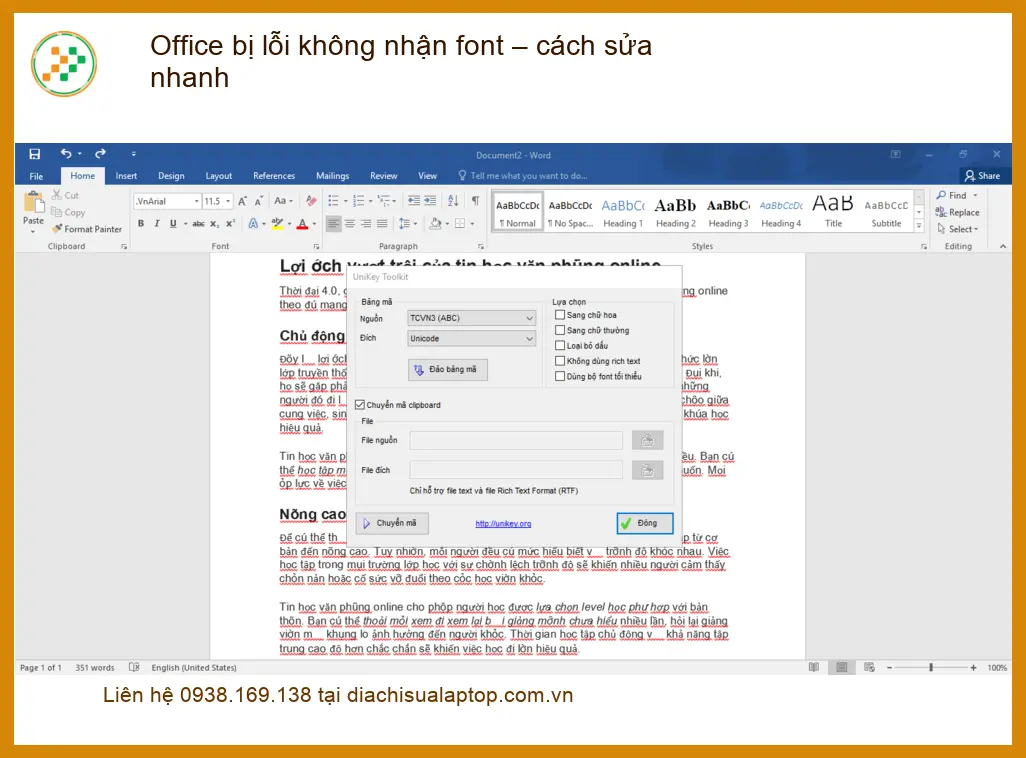Increase the font size
Viewport: 1026px width, 758px height.
[x=242, y=201]
